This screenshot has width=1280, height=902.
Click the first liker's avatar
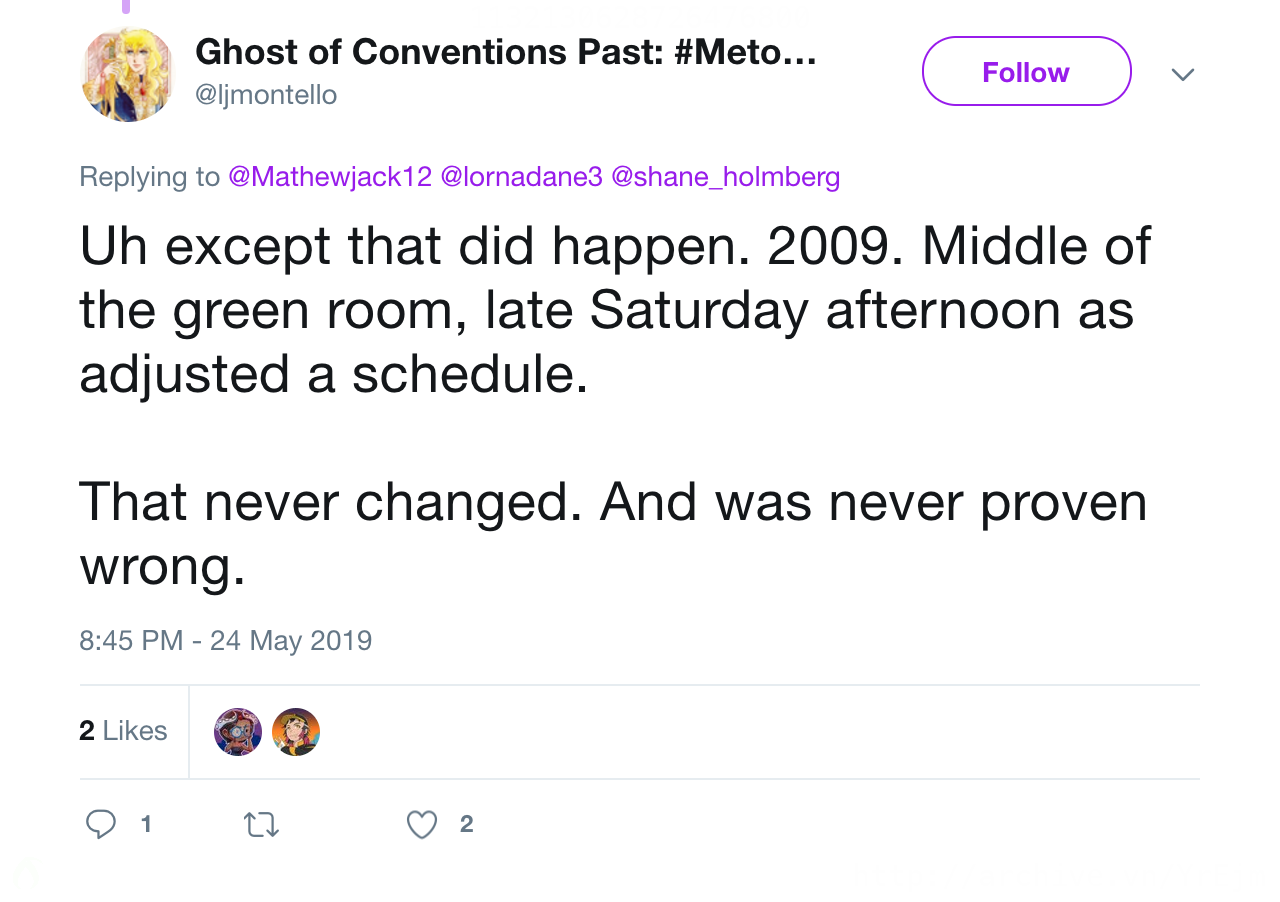[x=238, y=732]
